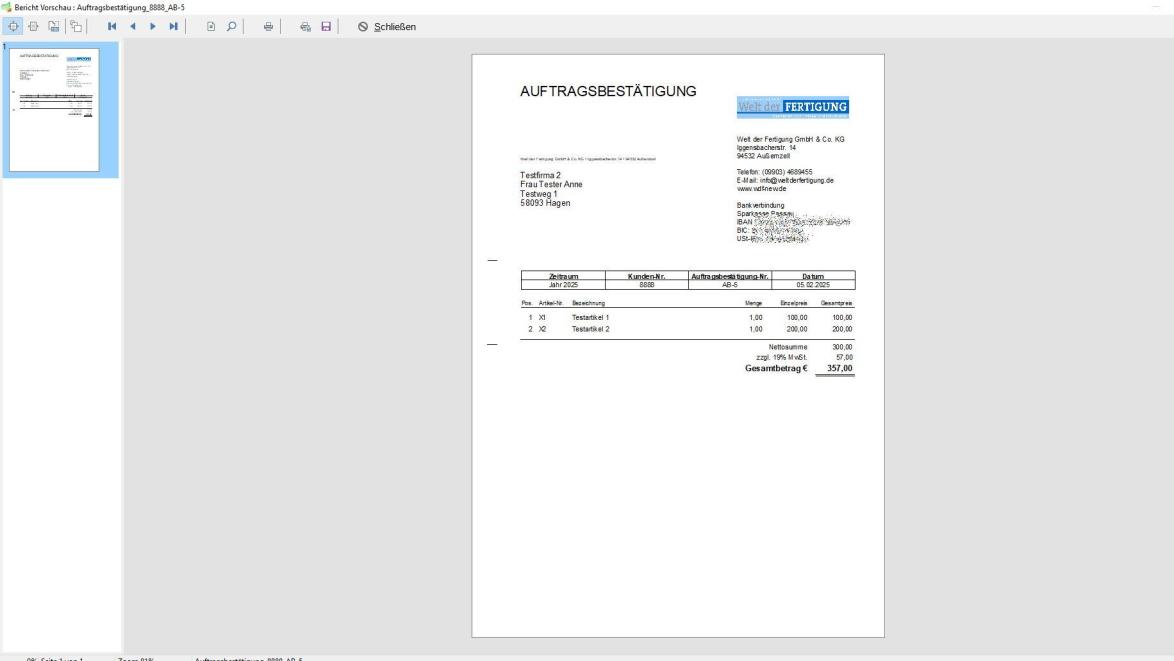Open the page setup icon

pyautogui.click(x=211, y=26)
